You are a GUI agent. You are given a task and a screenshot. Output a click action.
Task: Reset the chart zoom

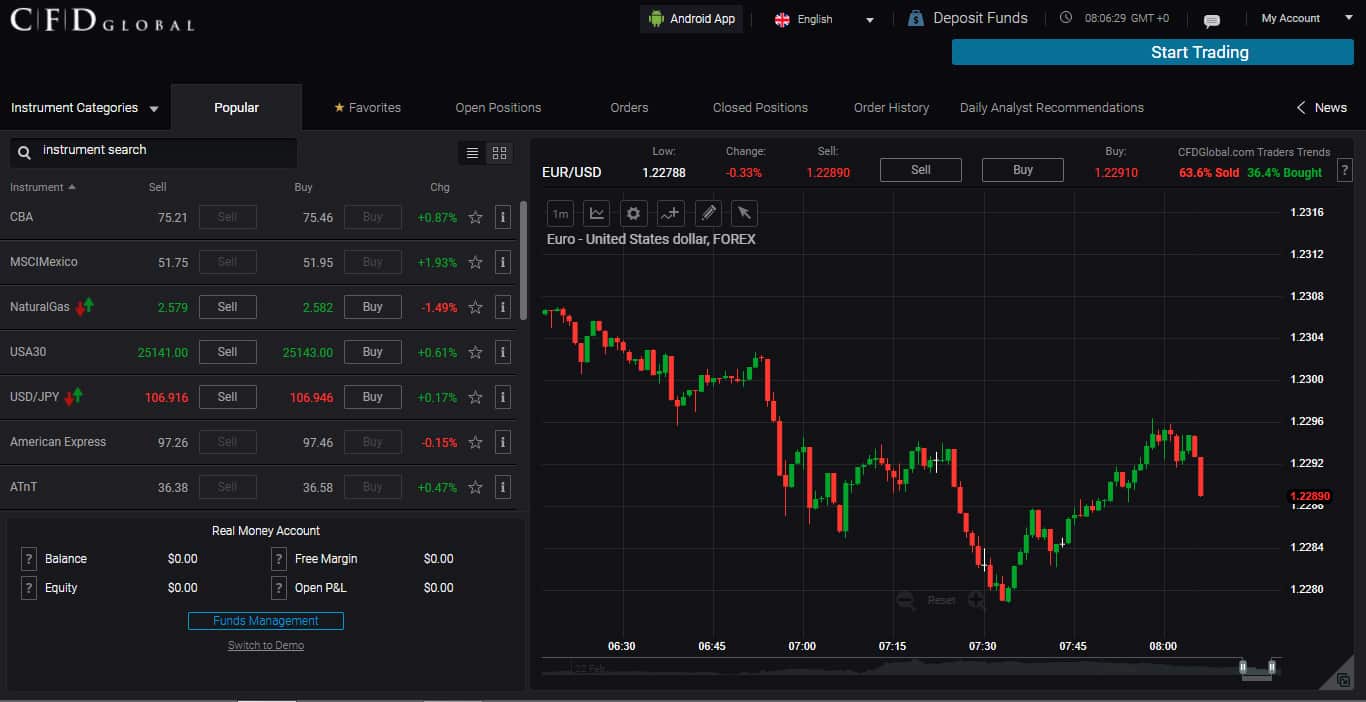[942, 600]
